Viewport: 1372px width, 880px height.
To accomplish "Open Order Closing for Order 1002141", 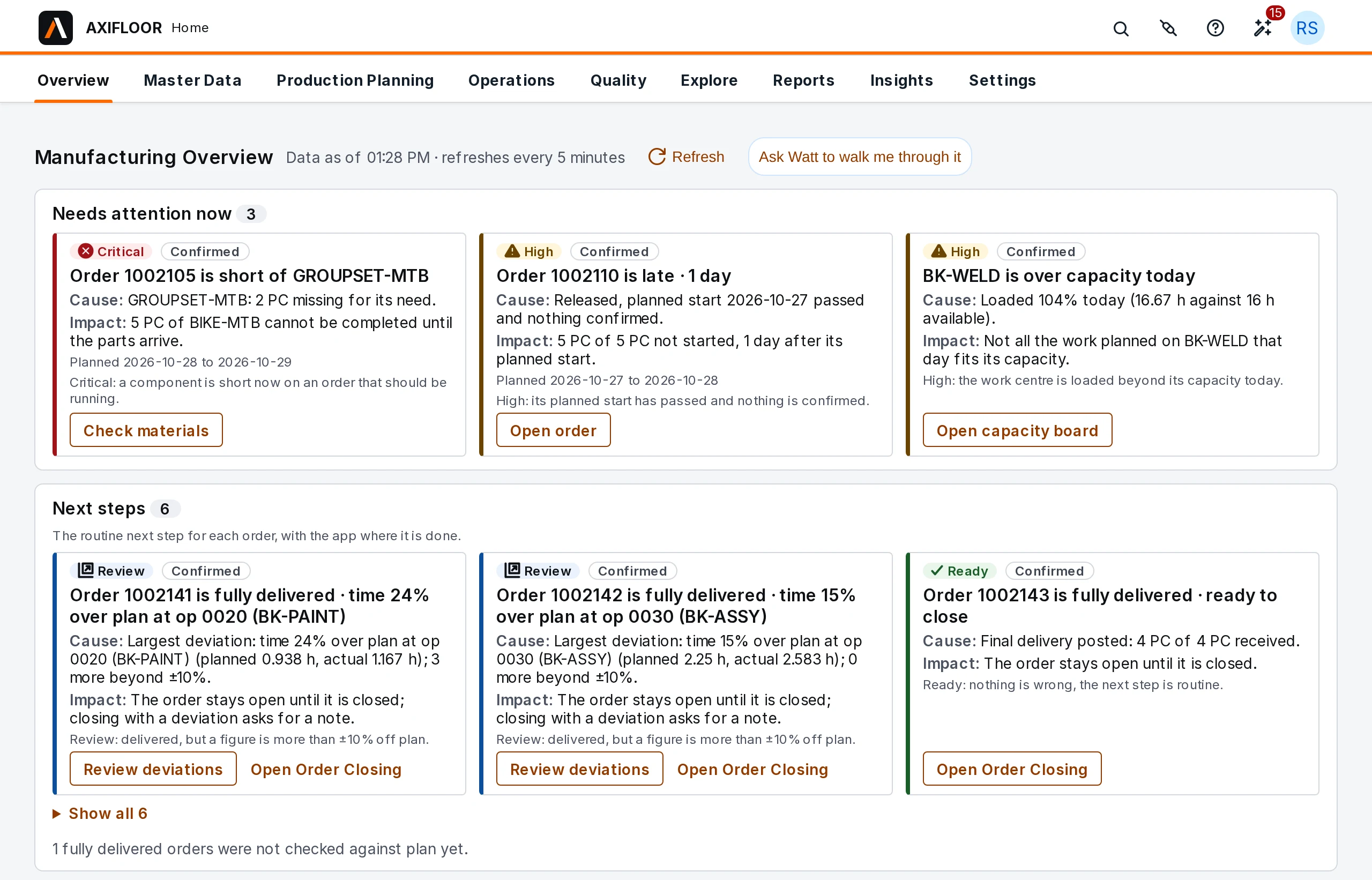I will 326,769.
